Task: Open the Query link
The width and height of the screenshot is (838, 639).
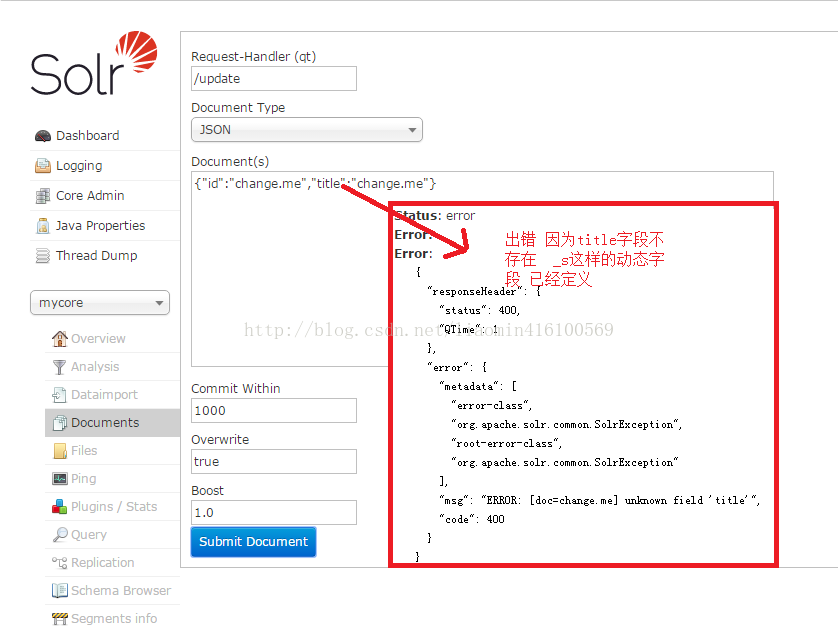Action: click(x=89, y=535)
